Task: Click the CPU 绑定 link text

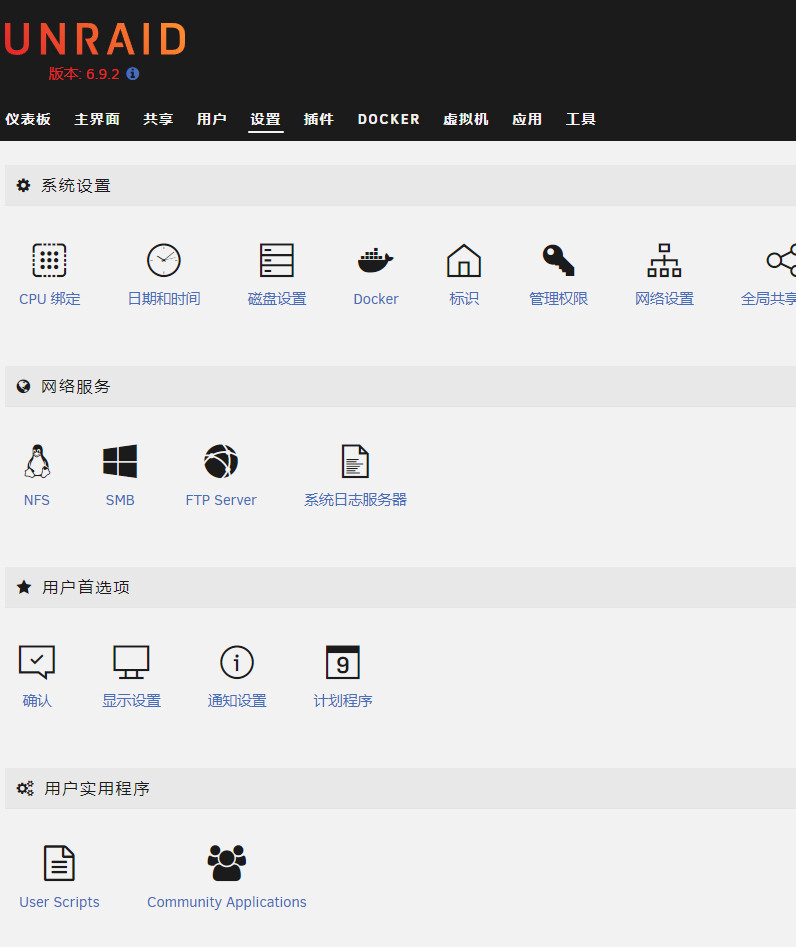Action: pos(50,299)
